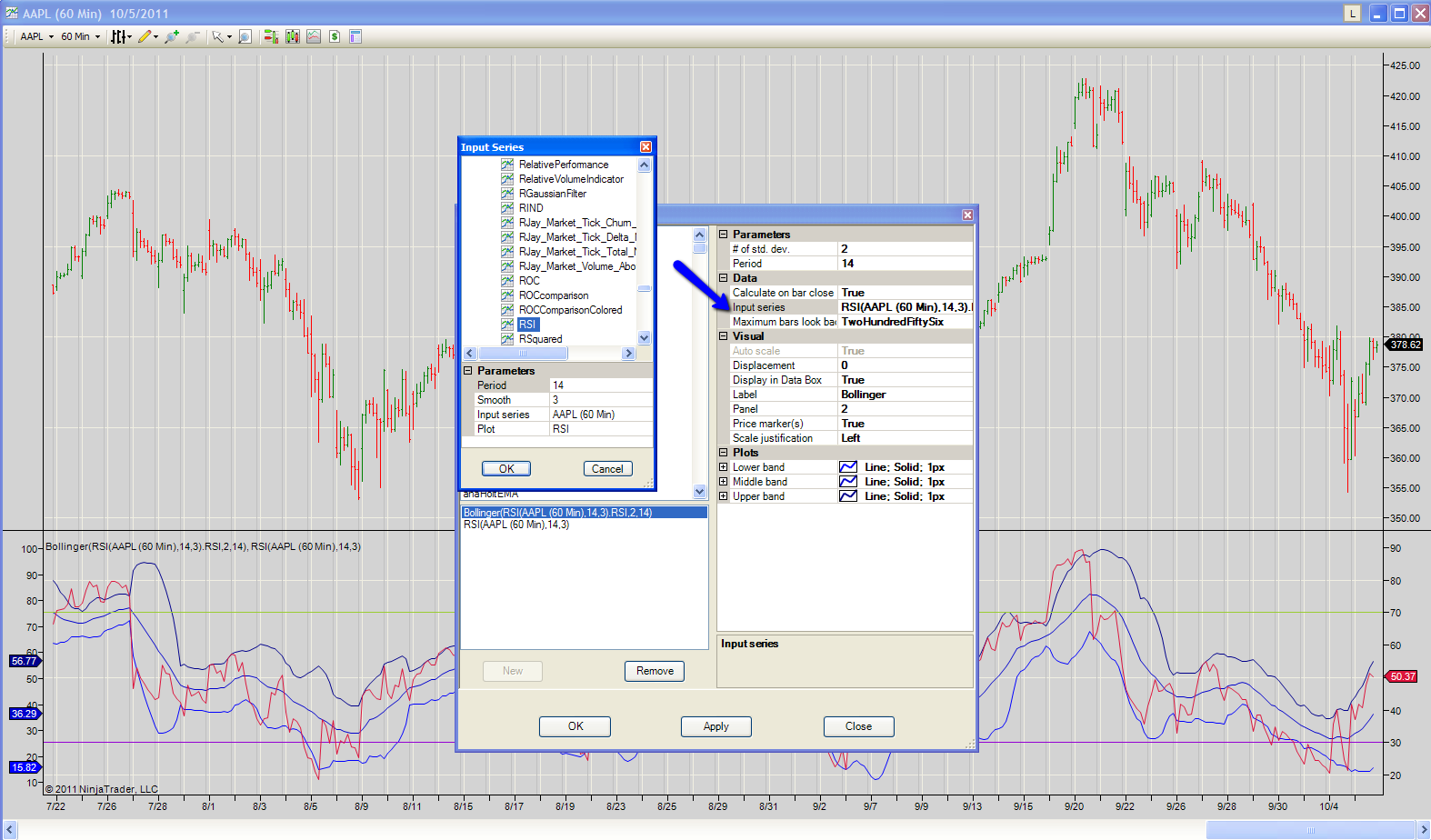Collapse the Plots section

[x=724, y=453]
